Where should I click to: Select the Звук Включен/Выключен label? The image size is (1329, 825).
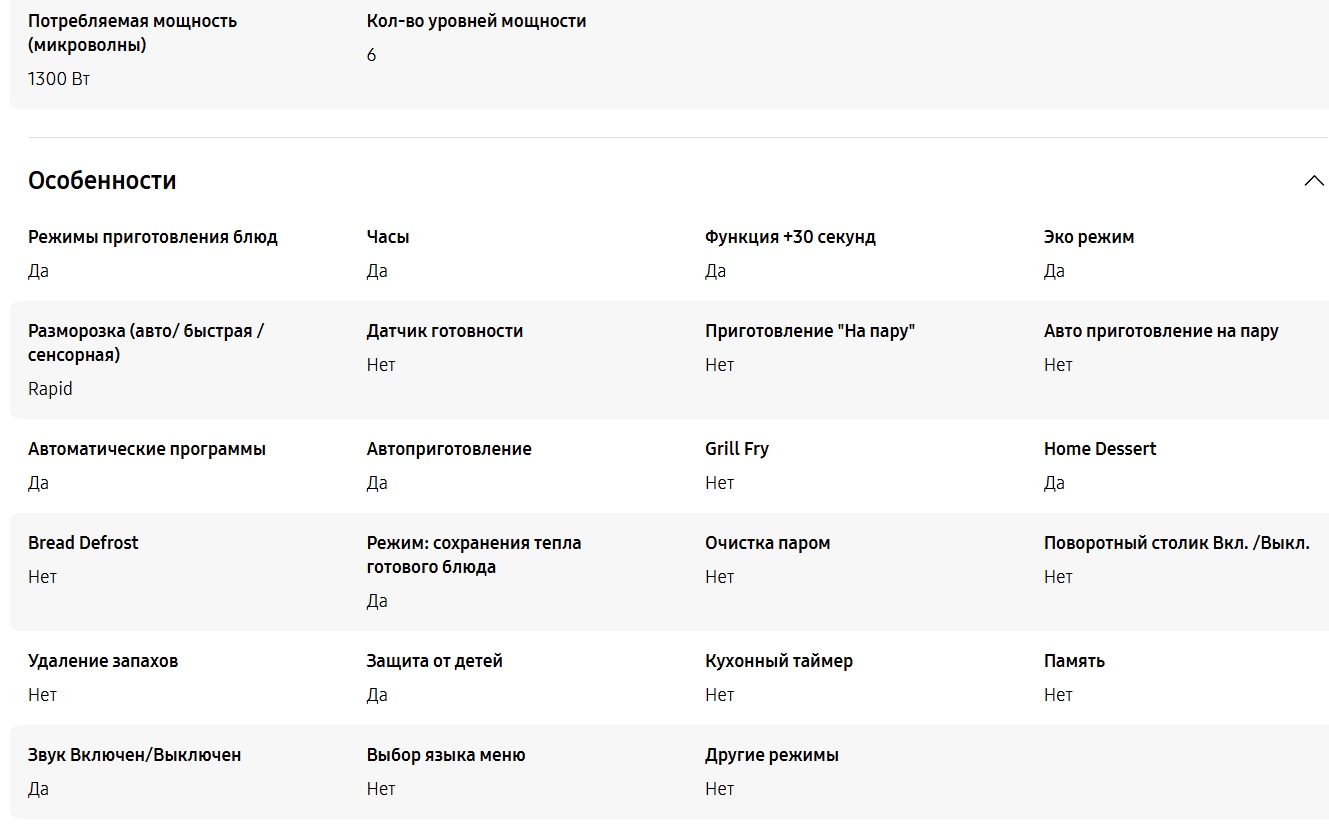tap(135, 755)
